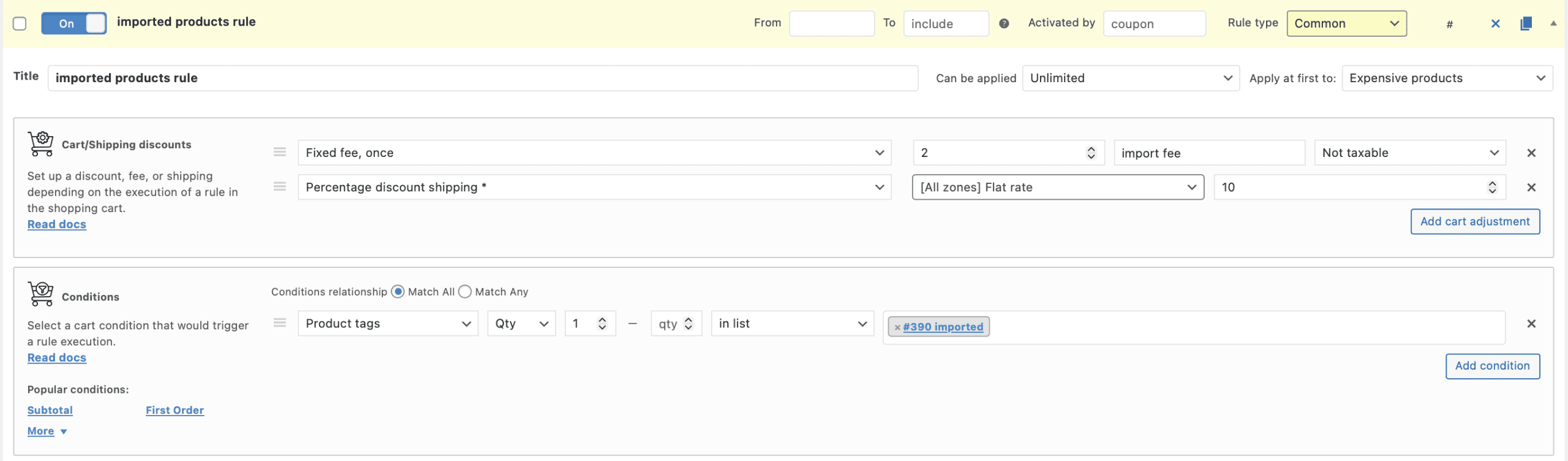Viewport: 1568px width, 461px height.
Task: Click drag handle of Product tags condition
Action: click(280, 323)
